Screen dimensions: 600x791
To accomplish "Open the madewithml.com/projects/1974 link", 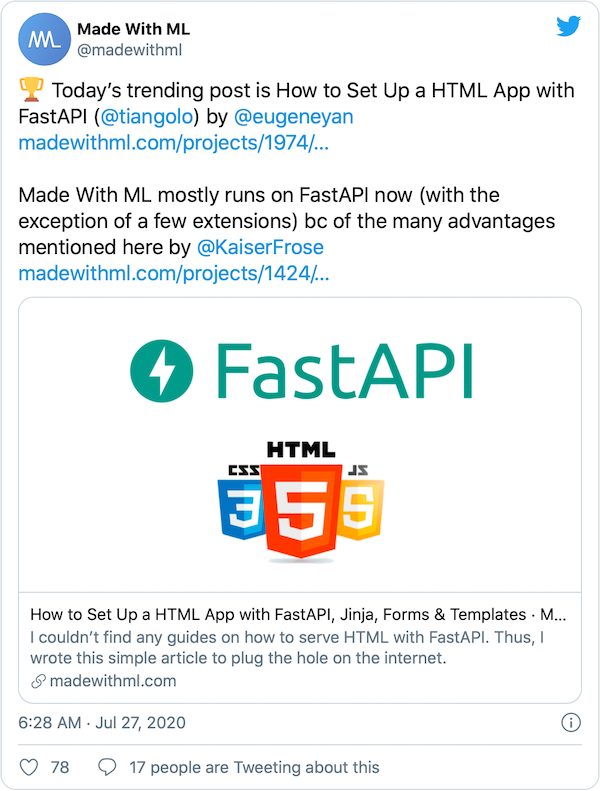I will (173, 143).
